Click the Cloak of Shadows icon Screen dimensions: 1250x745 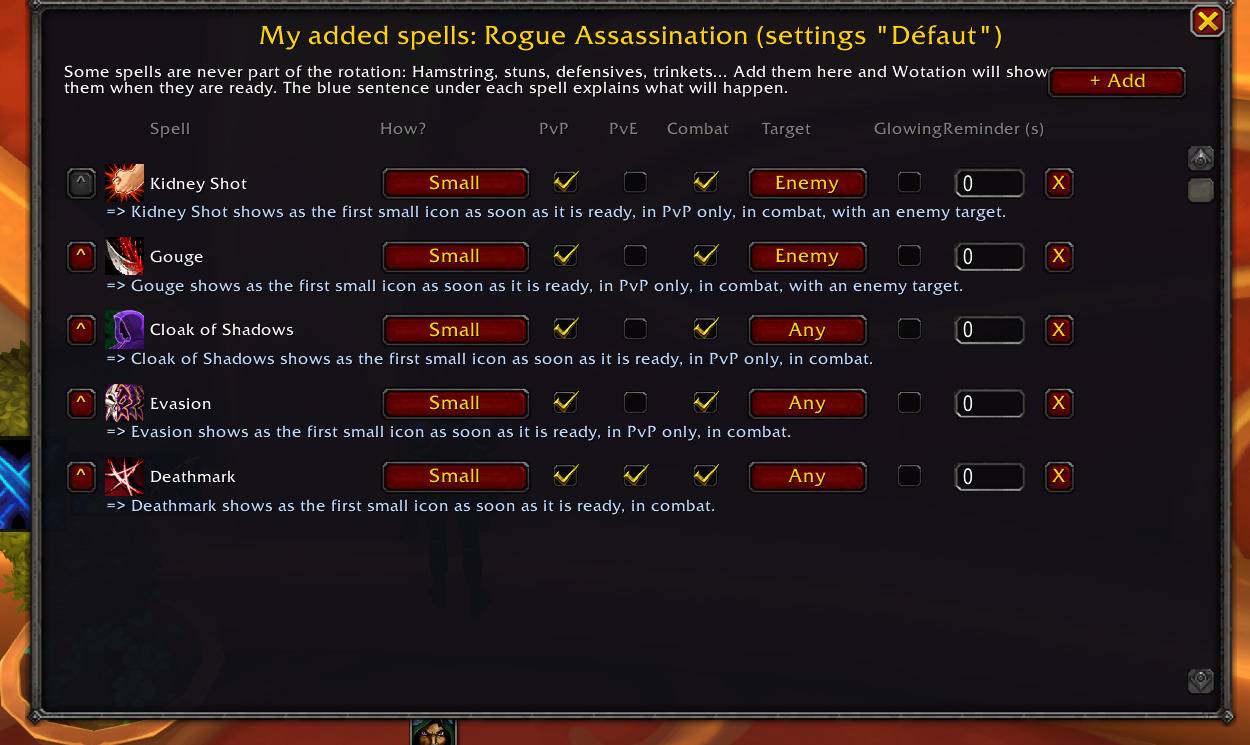[124, 329]
